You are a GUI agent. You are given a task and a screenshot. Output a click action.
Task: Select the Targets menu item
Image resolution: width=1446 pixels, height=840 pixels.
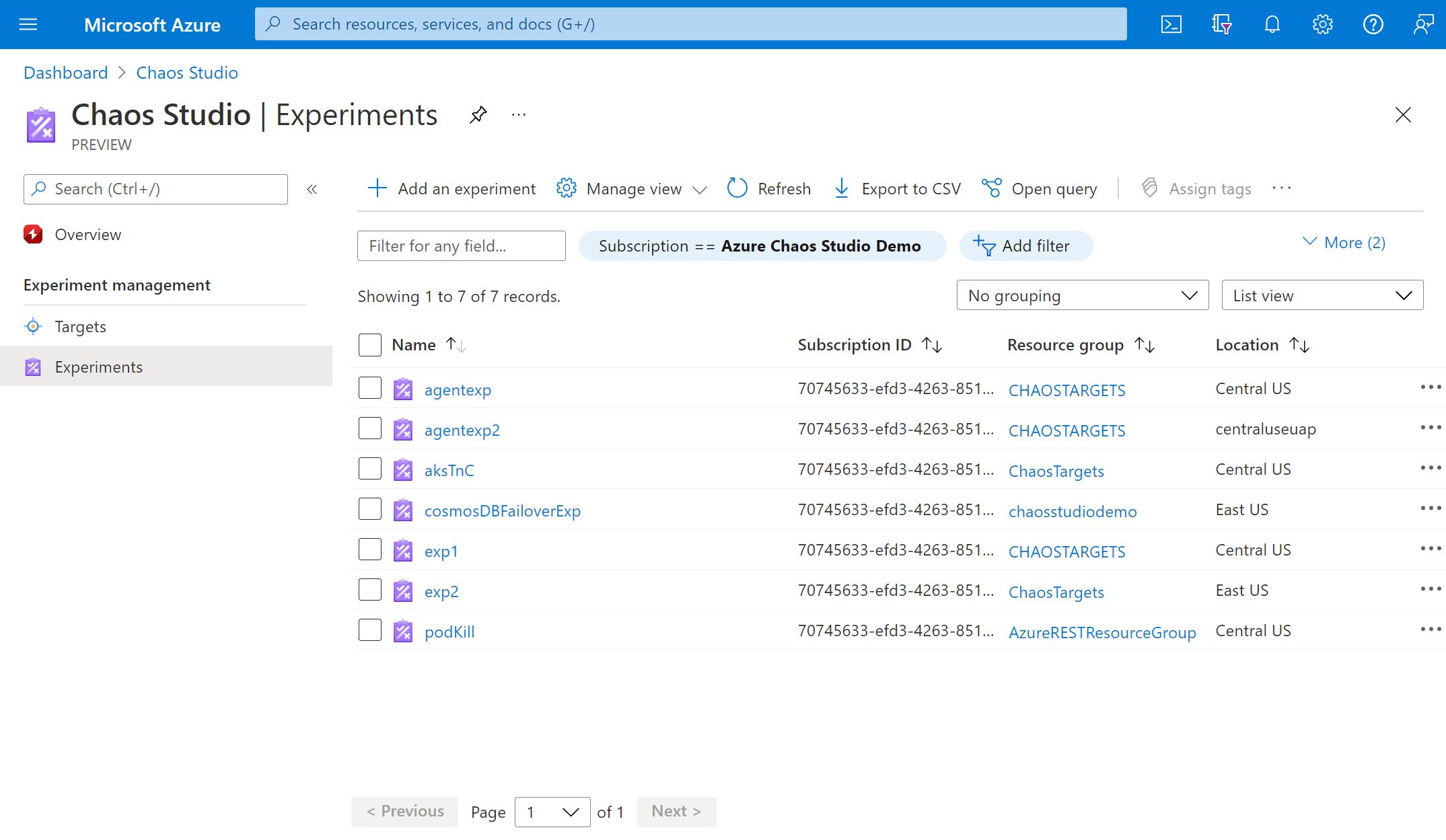80,326
